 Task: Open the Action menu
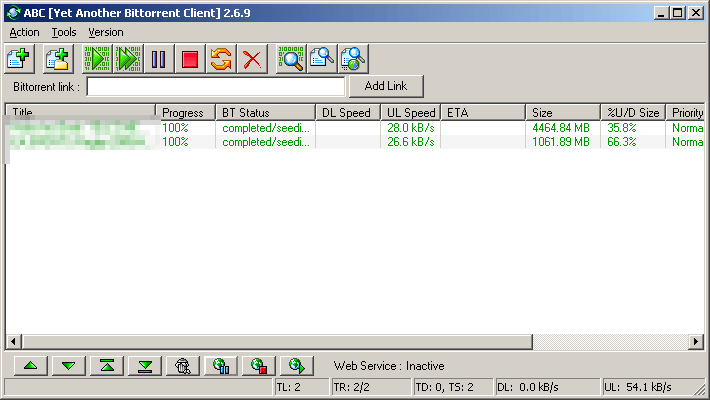tap(24, 32)
